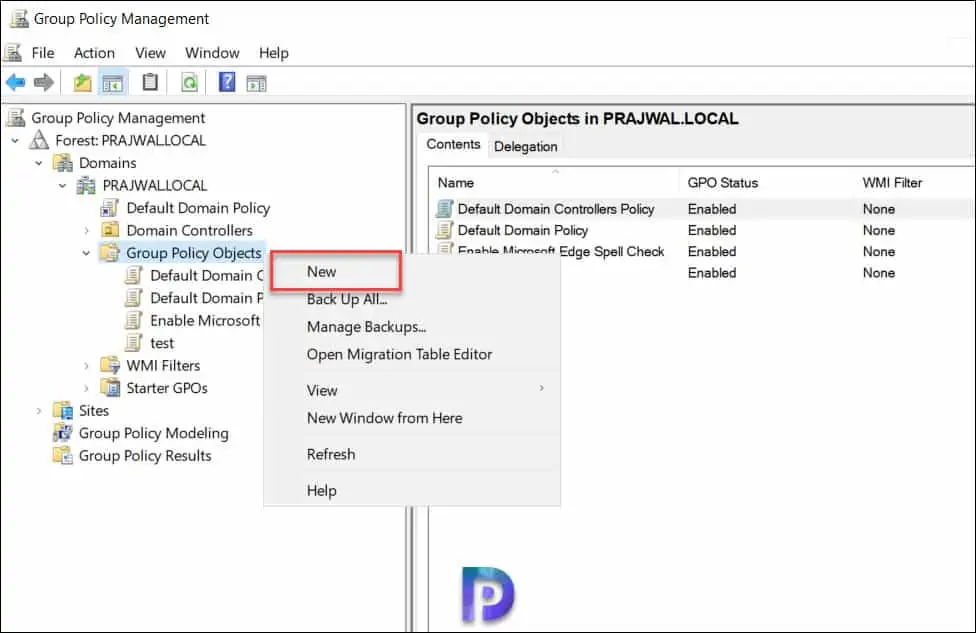Select Group Policy Results in tree
The image size is (976, 633).
145,456
